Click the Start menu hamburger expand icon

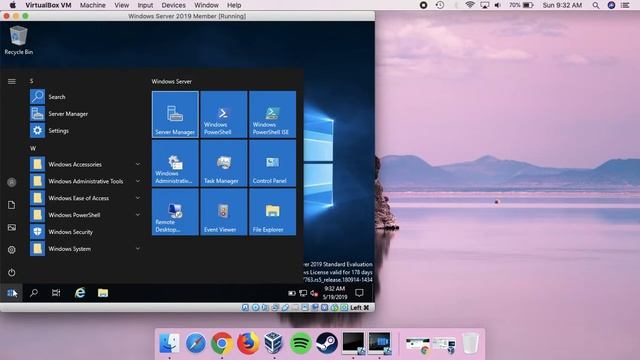point(12,82)
